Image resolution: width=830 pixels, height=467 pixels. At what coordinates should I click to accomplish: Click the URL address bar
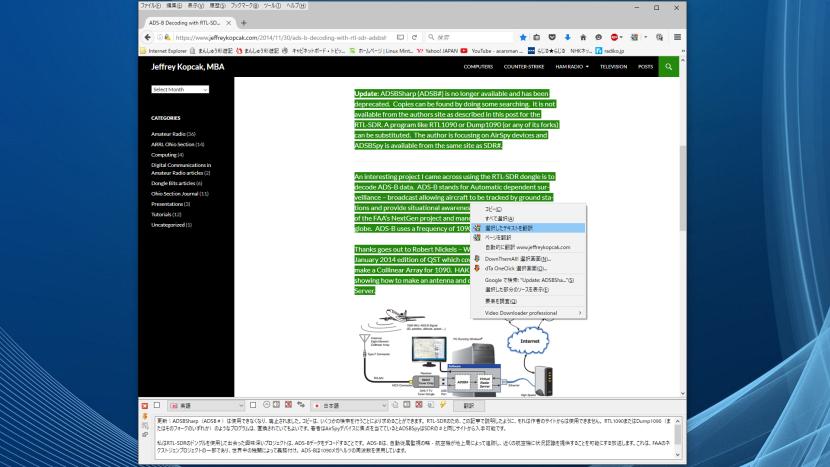point(281,37)
